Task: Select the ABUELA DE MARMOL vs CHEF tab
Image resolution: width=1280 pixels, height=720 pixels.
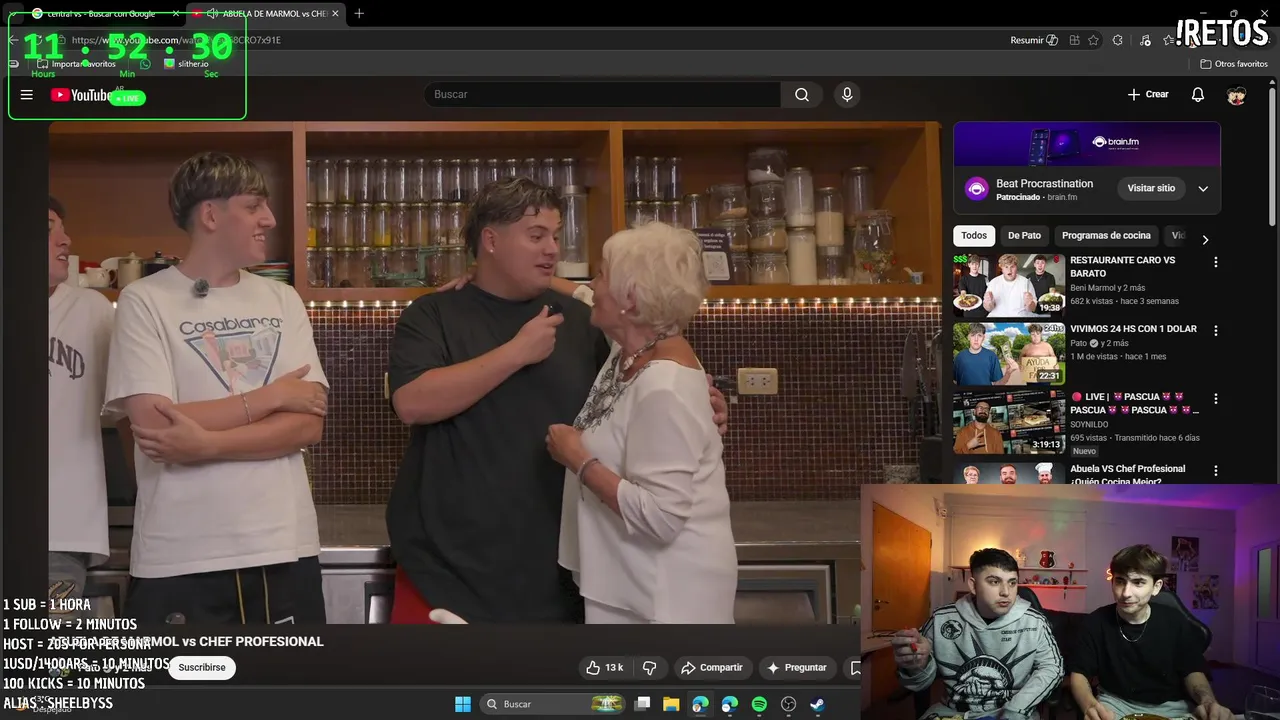Action: click(266, 13)
